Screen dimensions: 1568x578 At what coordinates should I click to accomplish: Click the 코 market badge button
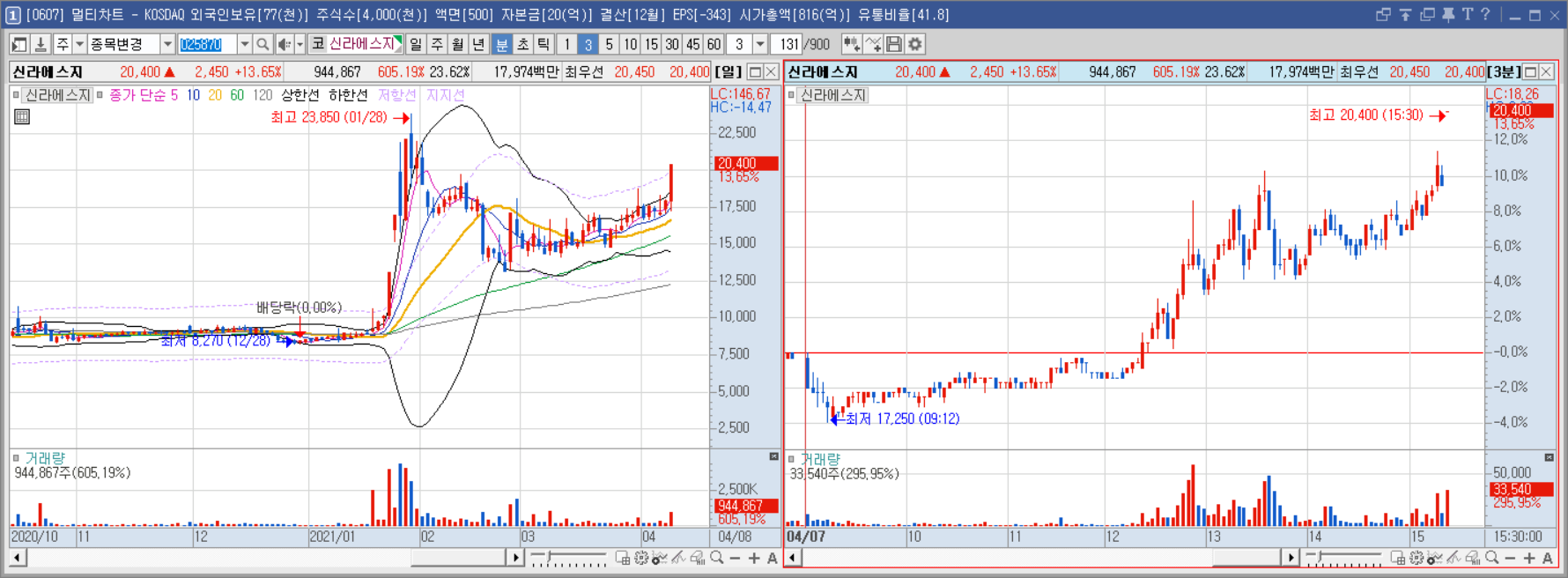pos(318,44)
